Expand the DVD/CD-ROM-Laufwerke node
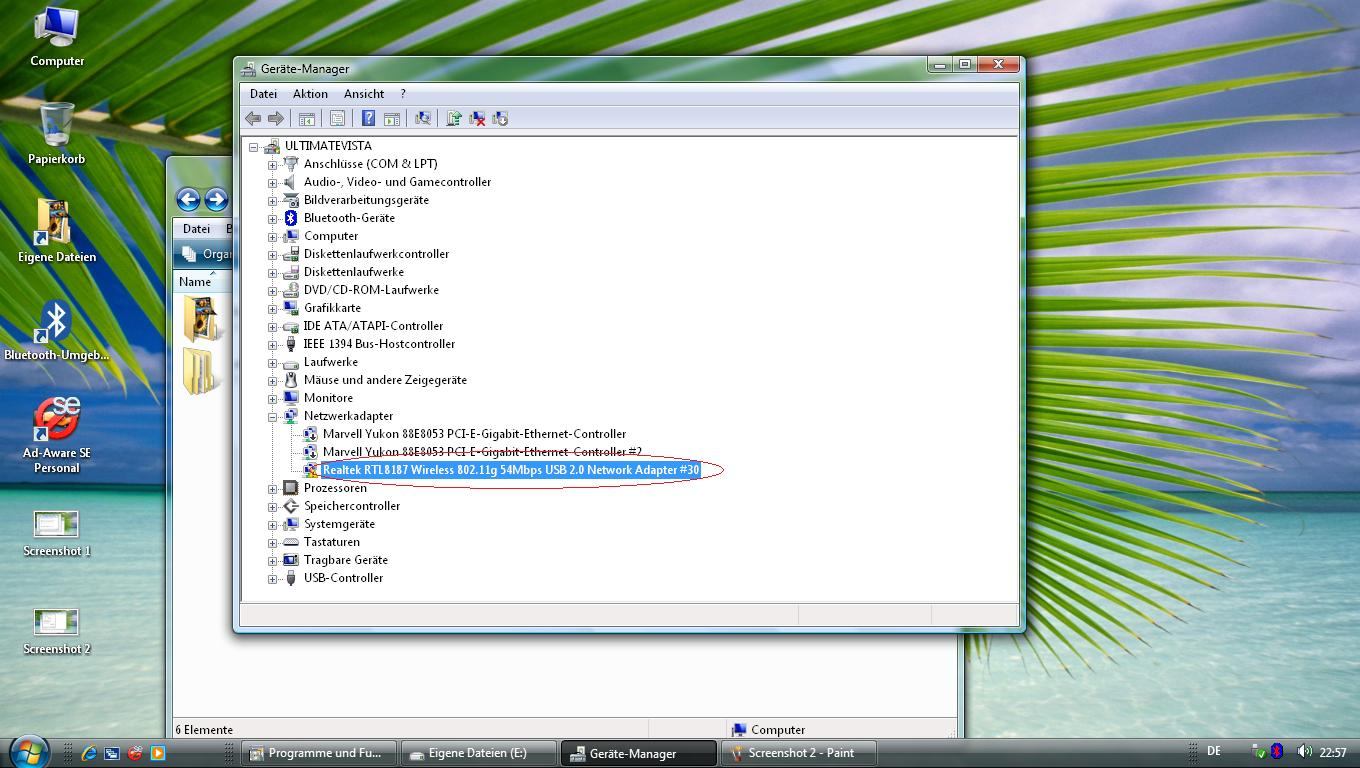1360x768 pixels. point(272,290)
